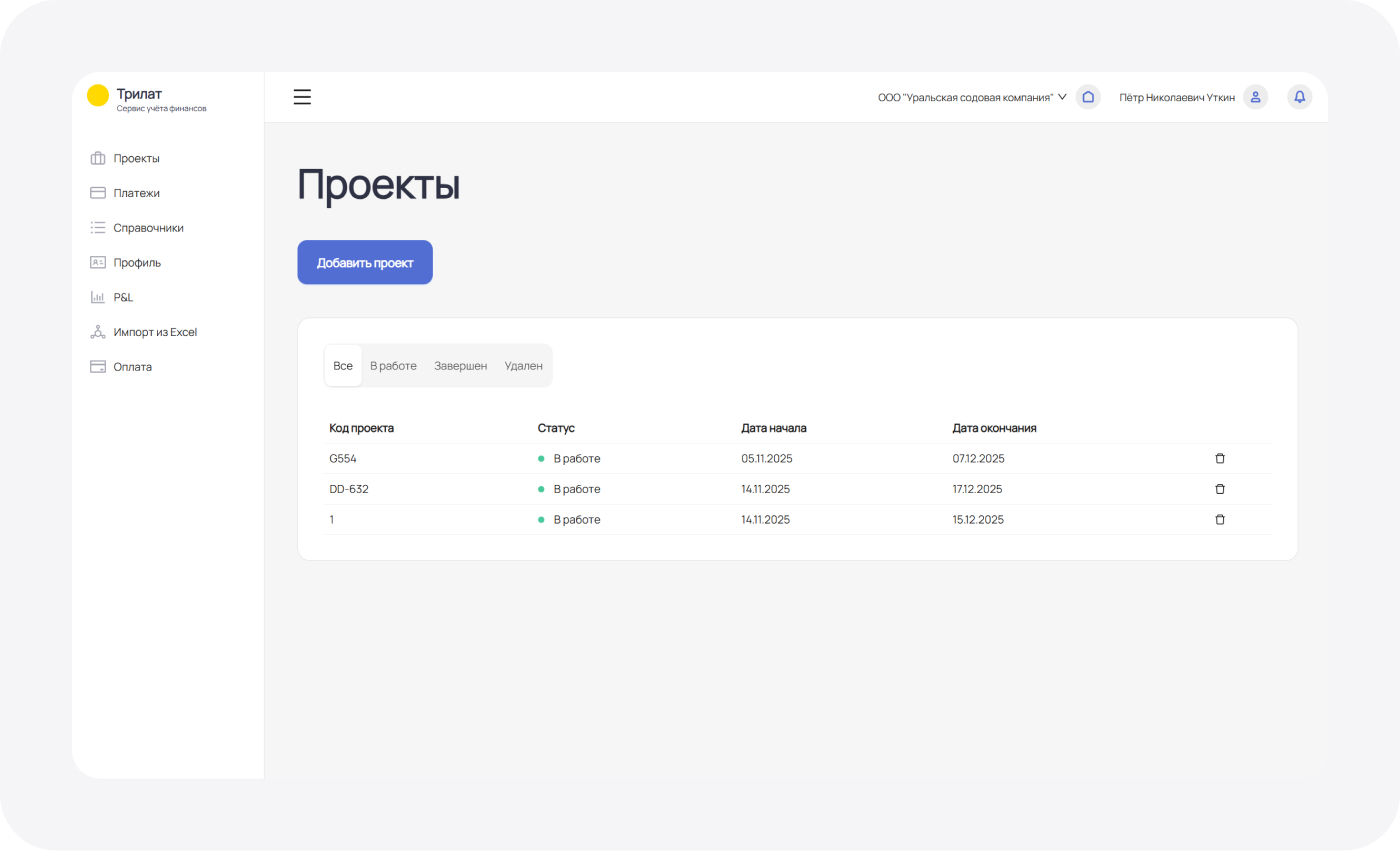Viewport: 1400px width, 851px height.
Task: Click the user profile avatar icon
Action: (1255, 97)
